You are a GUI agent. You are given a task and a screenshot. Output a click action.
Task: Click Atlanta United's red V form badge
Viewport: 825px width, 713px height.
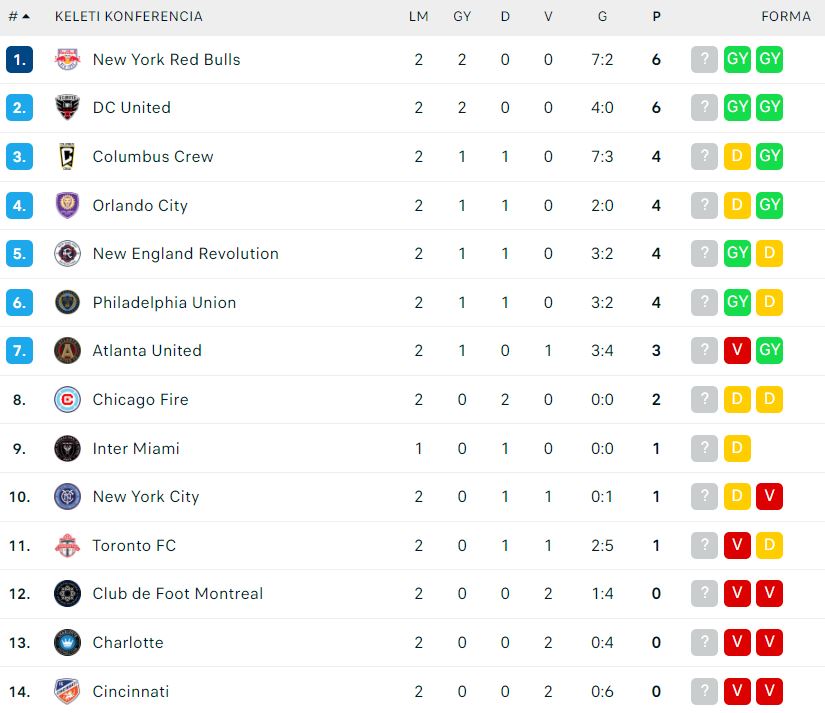coord(737,351)
